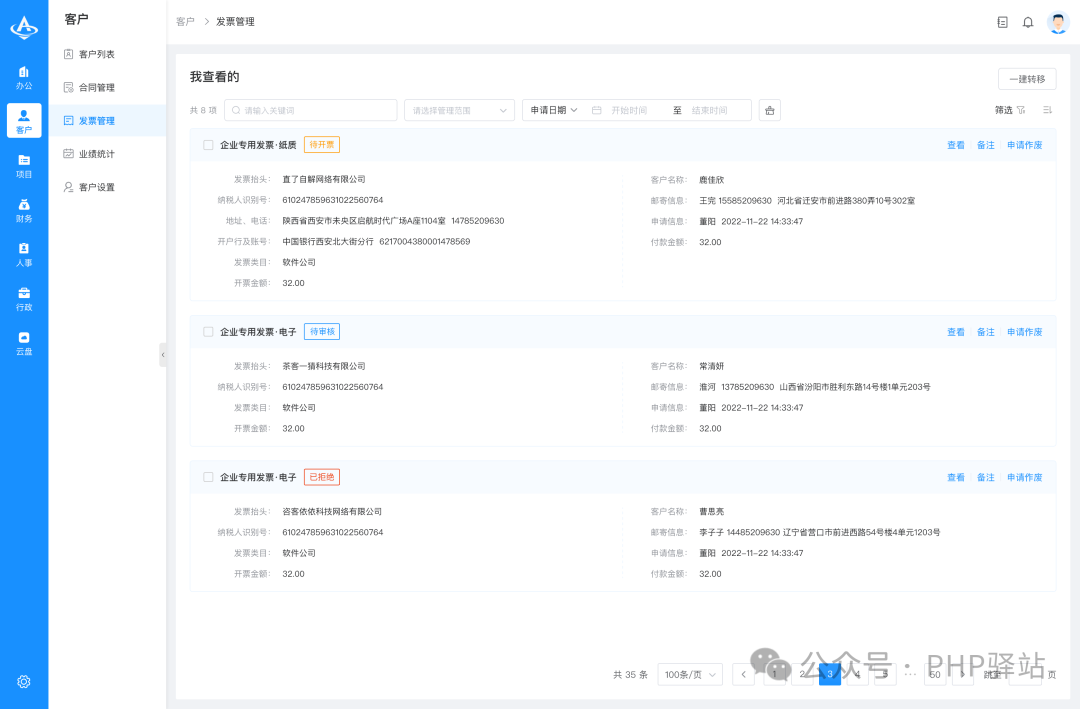Viewport: 1080px width, 709px height.
Task: Click 备注 for the 已拒绝 invoice
Action: (x=986, y=477)
